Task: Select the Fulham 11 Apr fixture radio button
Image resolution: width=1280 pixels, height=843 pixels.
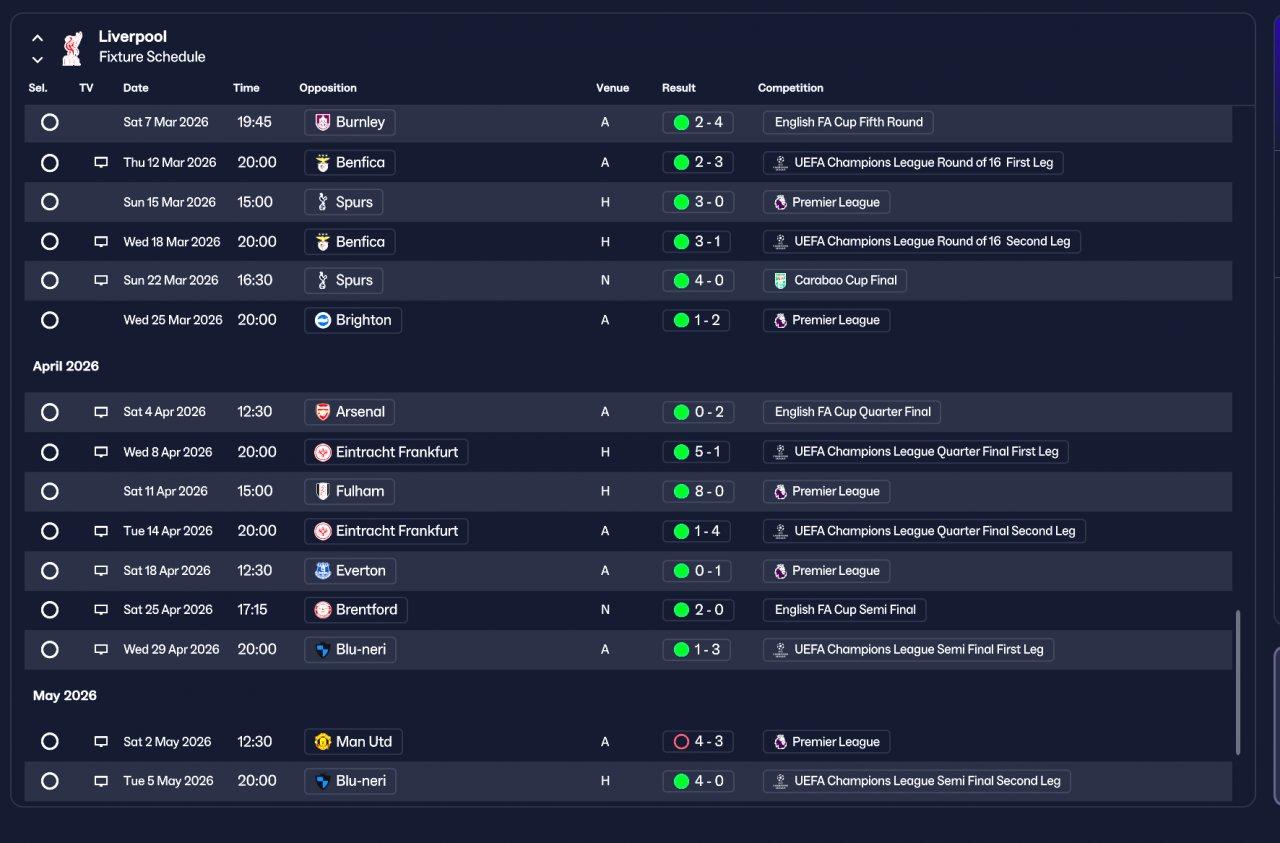Action: click(x=50, y=491)
